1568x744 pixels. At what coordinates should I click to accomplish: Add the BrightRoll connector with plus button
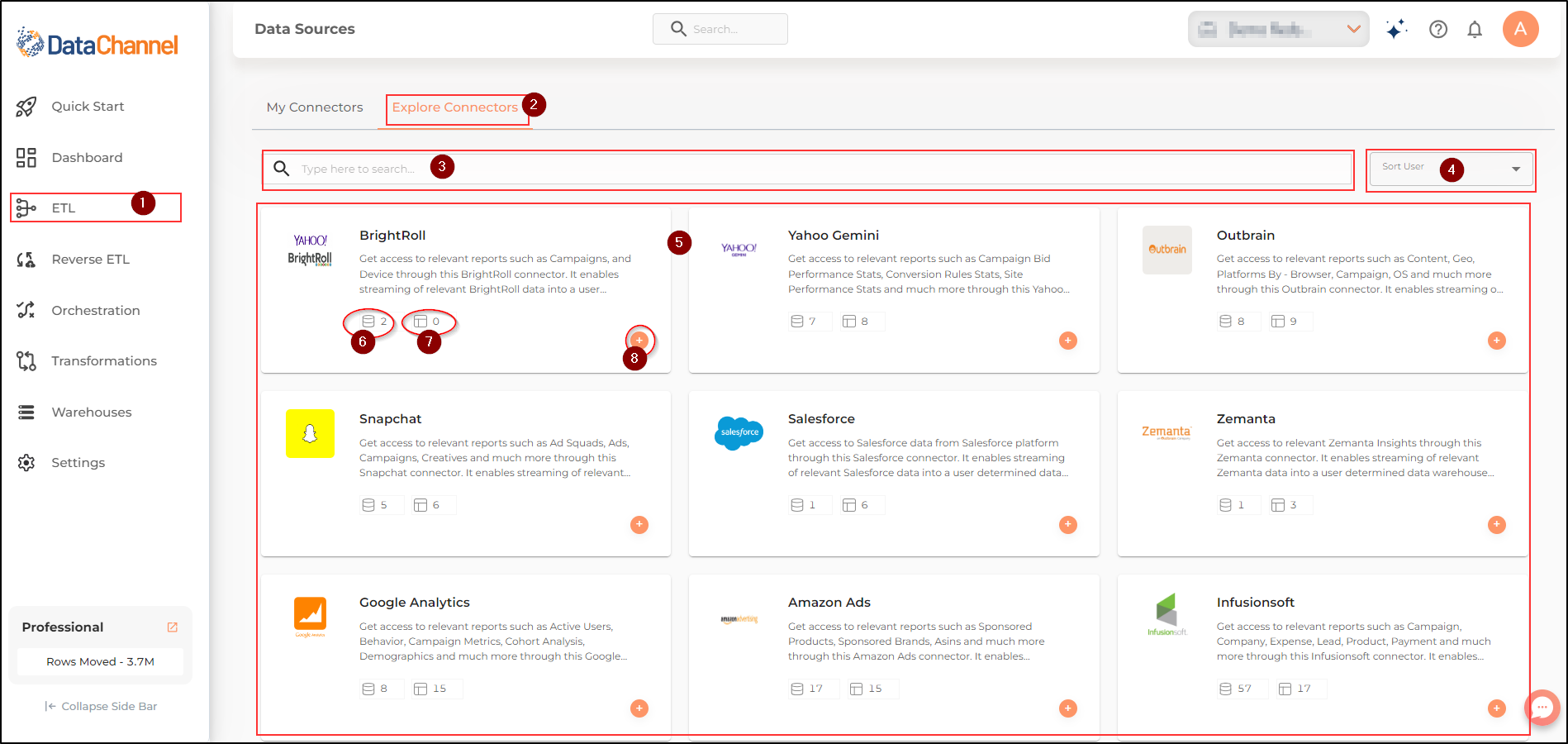click(x=639, y=341)
